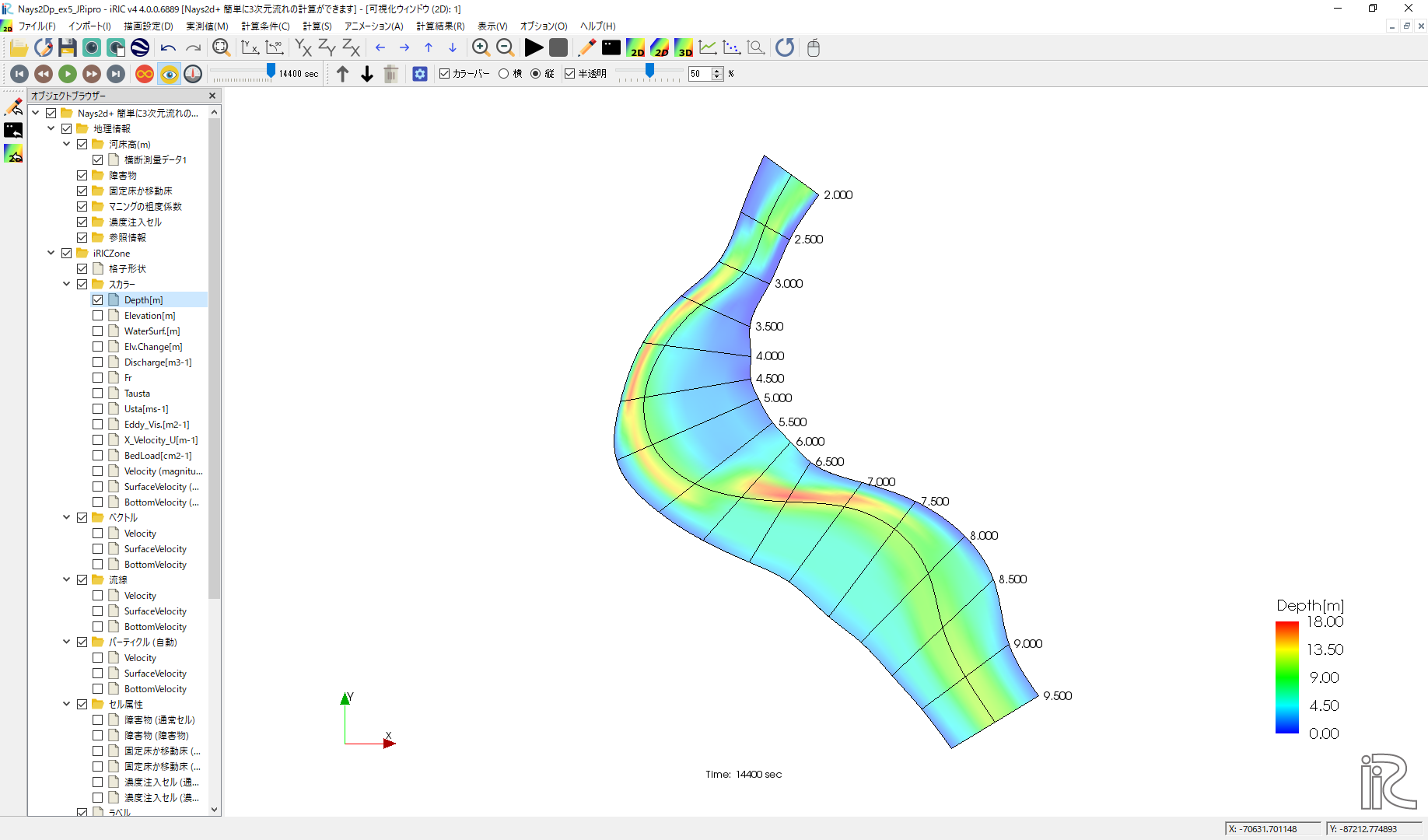Click the time step slider handle
Image resolution: width=1428 pixels, height=840 pixels.
pyautogui.click(x=271, y=71)
